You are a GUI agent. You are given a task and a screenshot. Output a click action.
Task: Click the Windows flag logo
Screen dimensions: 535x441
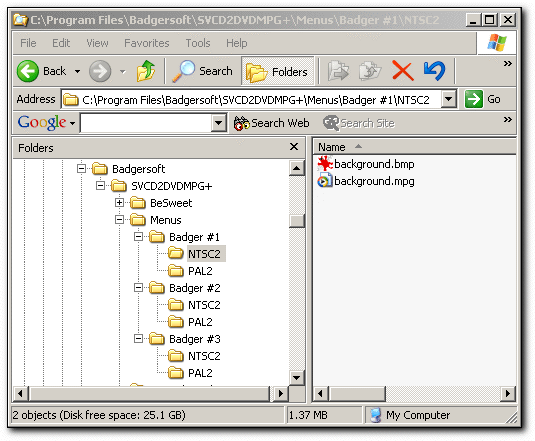click(x=497, y=43)
